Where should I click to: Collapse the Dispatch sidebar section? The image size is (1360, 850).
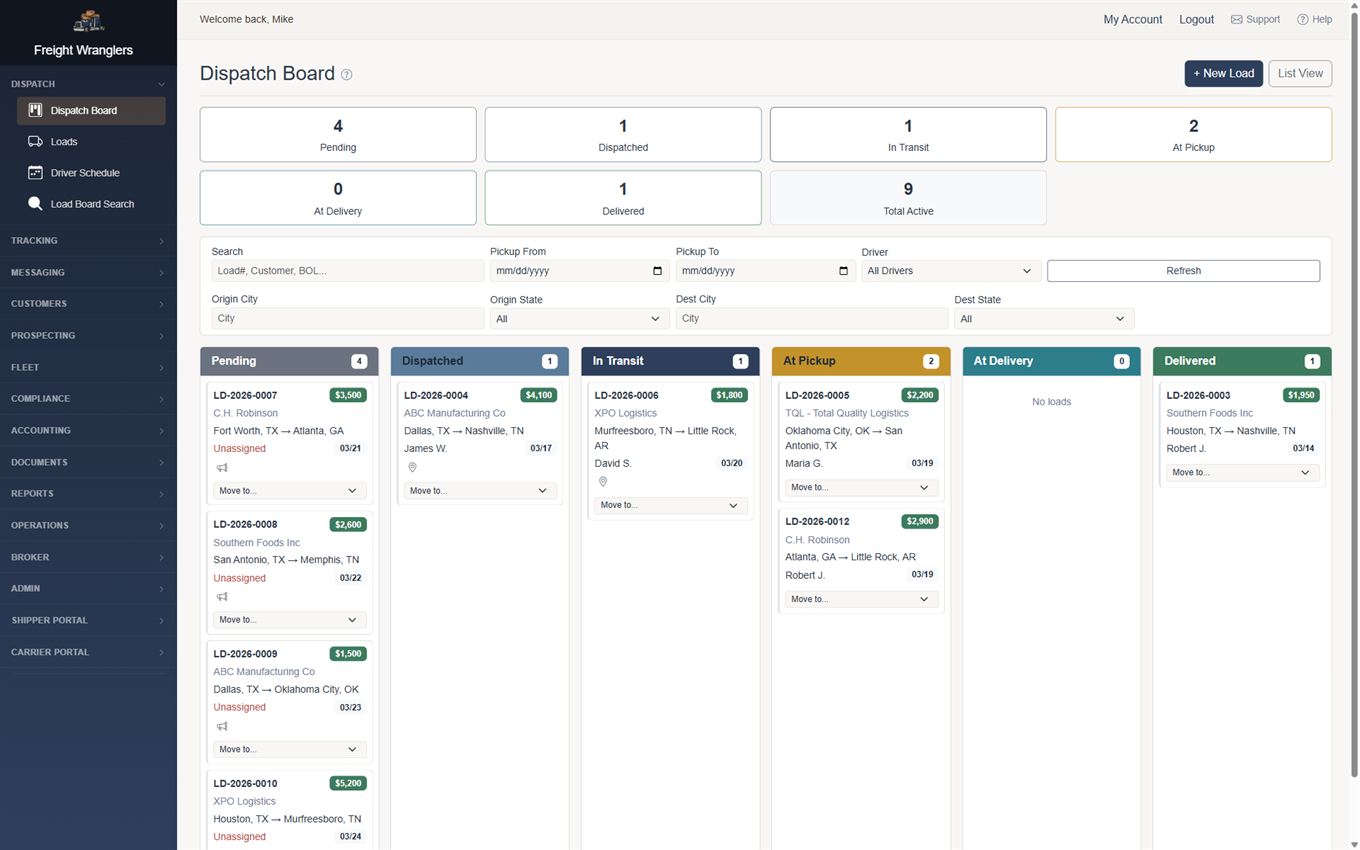88,84
